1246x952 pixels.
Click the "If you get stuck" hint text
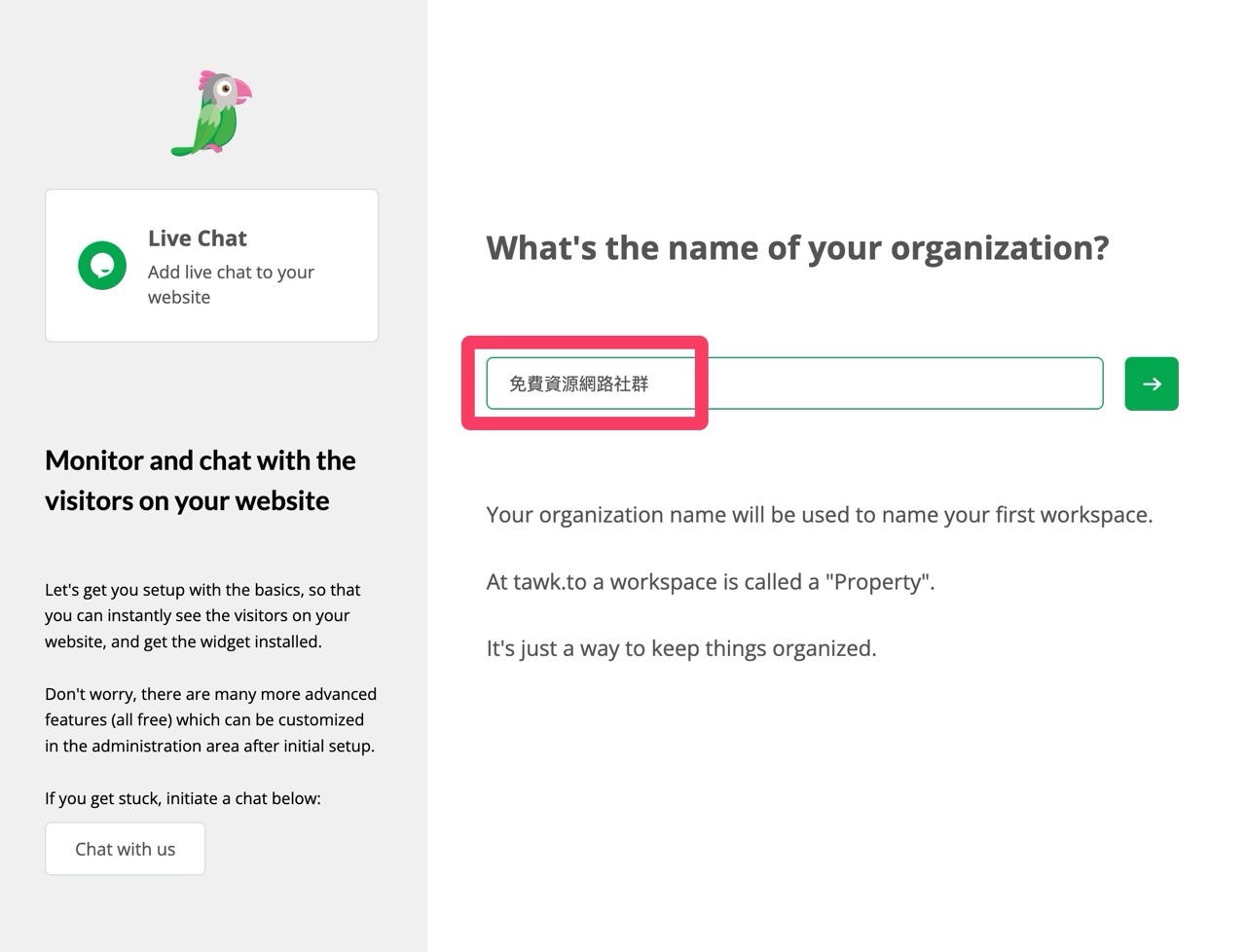183,798
